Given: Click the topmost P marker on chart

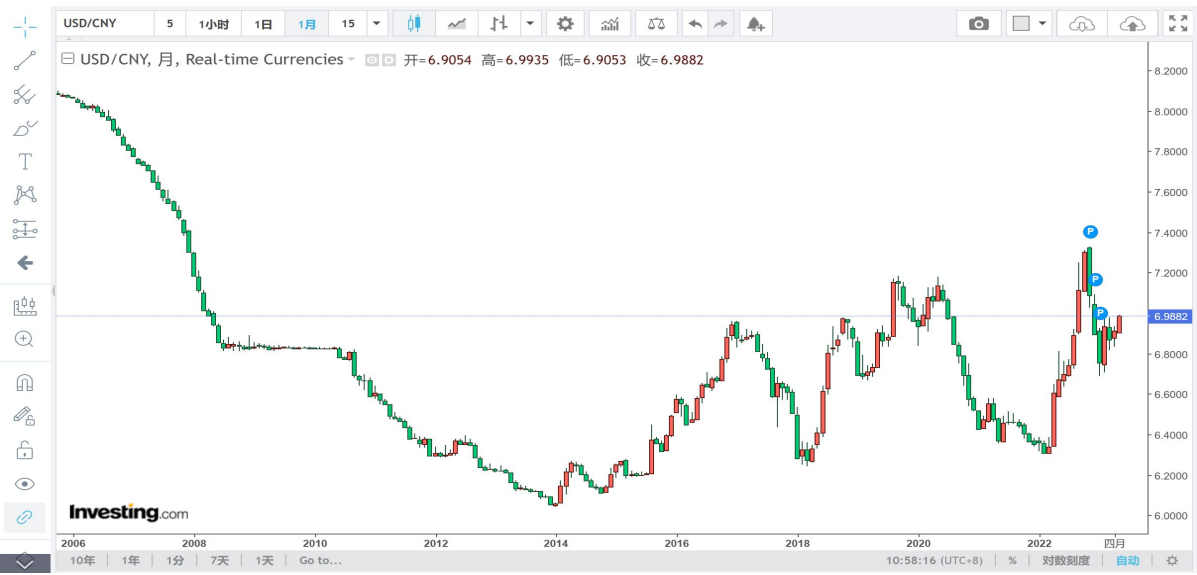Looking at the screenshot, I should 1090,231.
